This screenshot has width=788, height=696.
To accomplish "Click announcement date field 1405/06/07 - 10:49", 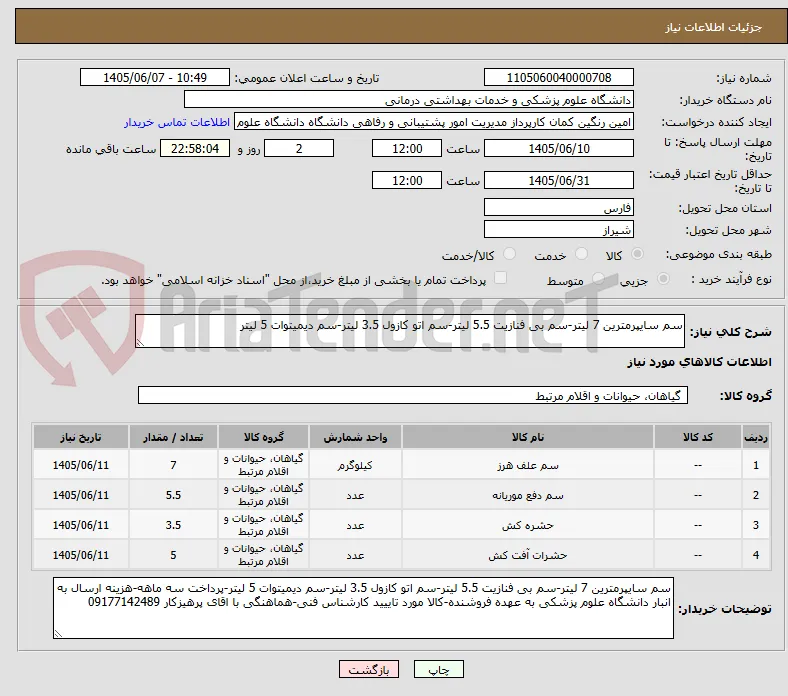I will pos(155,77).
